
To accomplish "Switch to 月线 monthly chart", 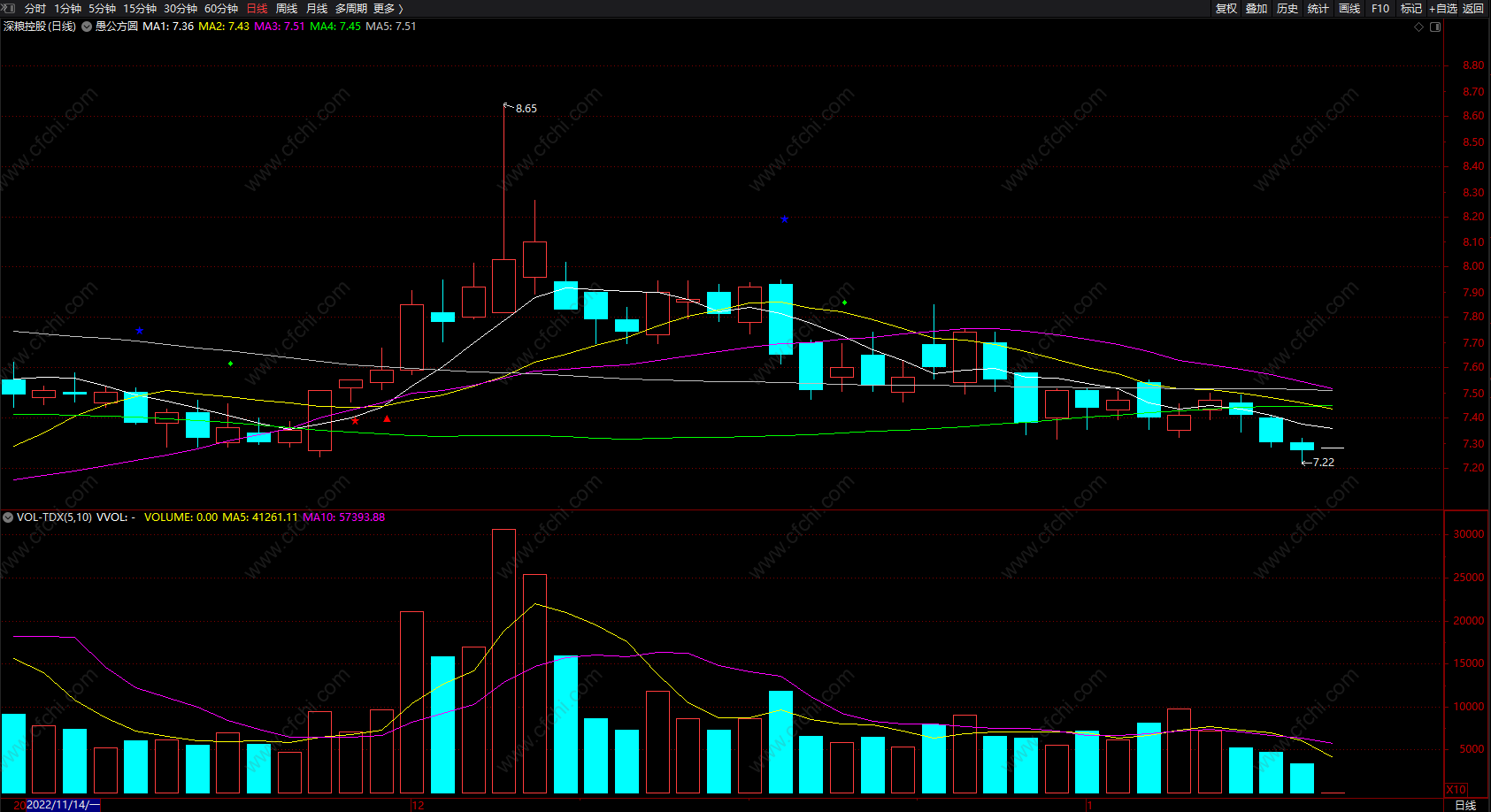I will (x=317, y=9).
